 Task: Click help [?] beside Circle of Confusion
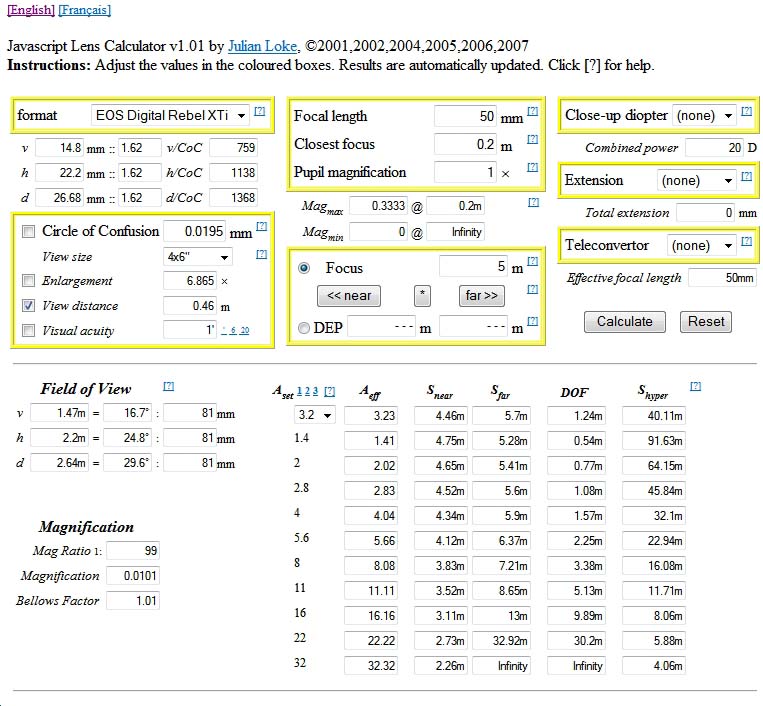pyautogui.click(x=262, y=227)
